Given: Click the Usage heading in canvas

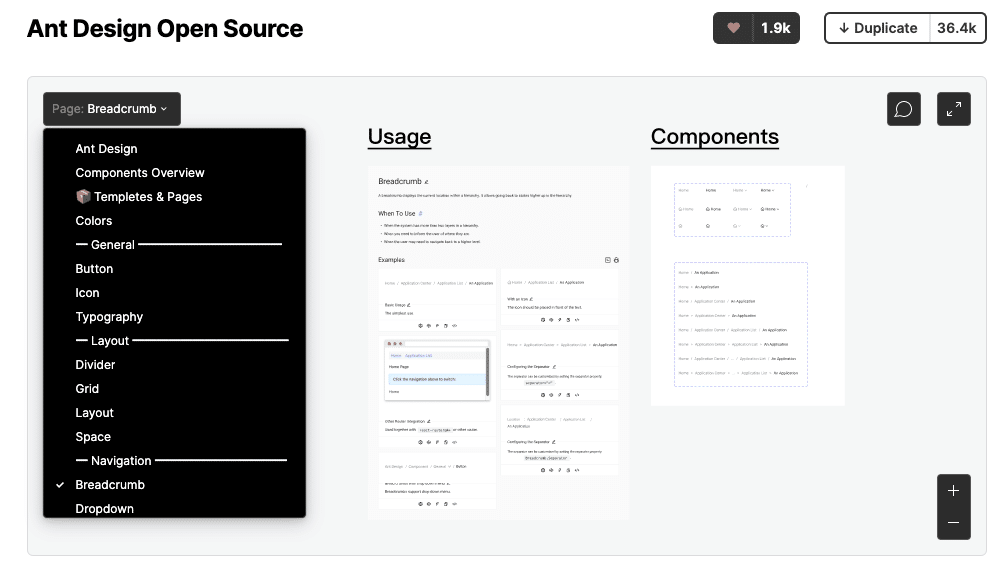Looking at the screenshot, I should (399, 137).
